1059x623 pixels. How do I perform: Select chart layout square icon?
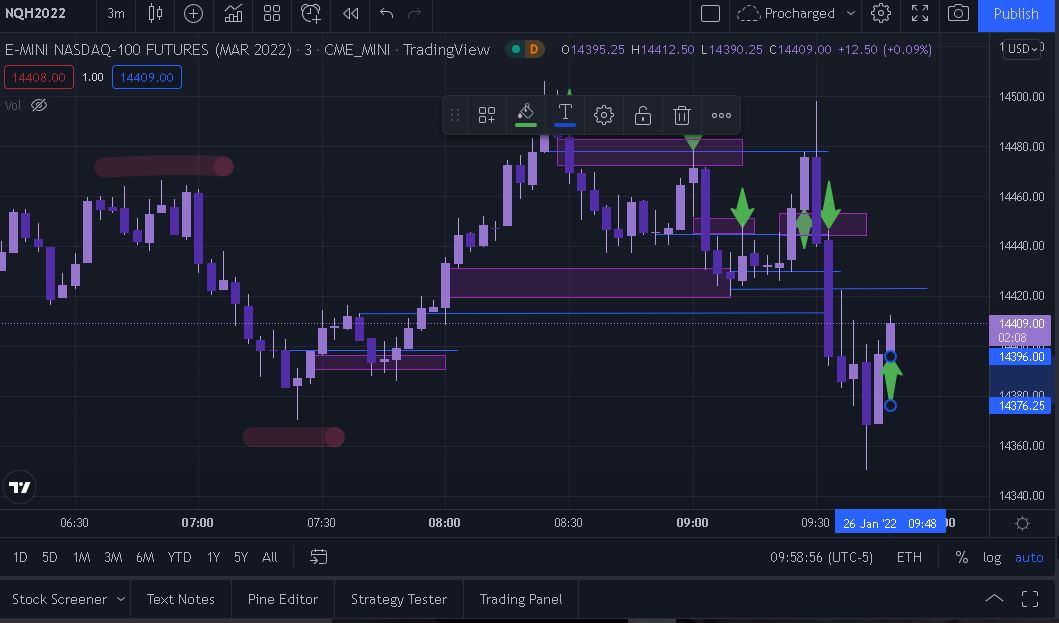coord(711,14)
